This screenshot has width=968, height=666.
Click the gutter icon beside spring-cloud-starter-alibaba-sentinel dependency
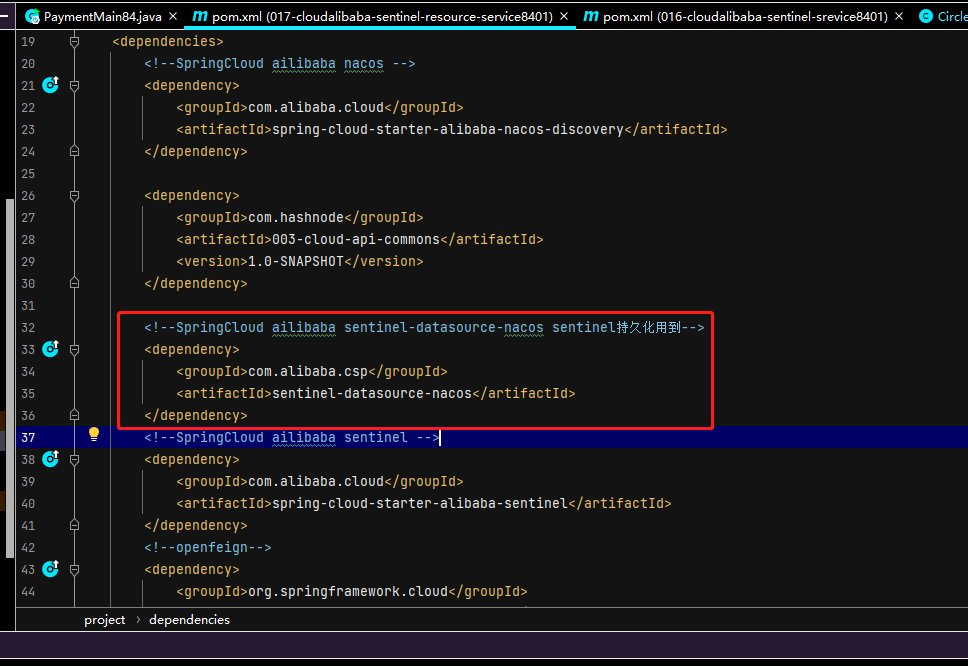pyautogui.click(x=50, y=459)
